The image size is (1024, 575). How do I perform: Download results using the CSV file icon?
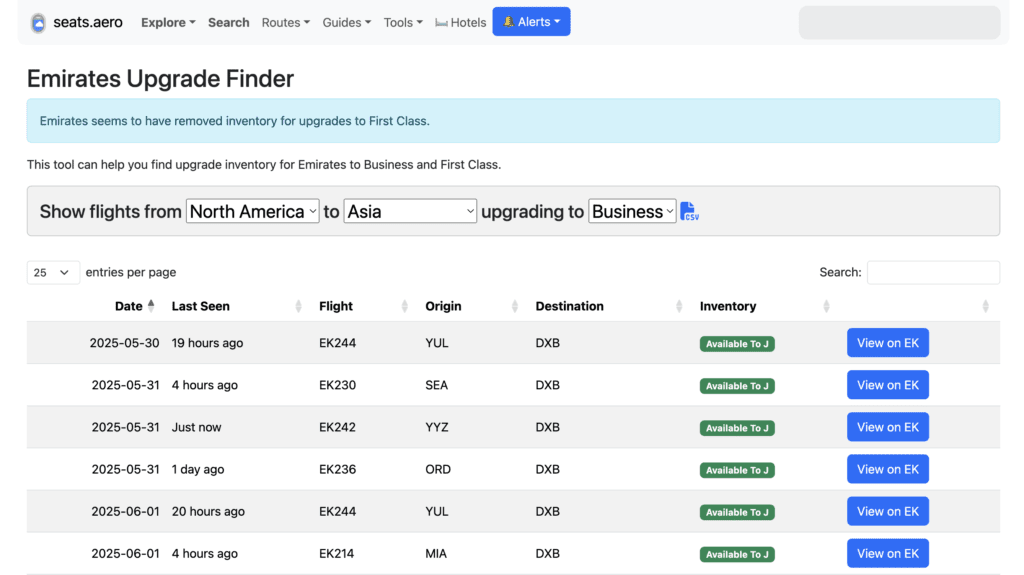(x=689, y=211)
